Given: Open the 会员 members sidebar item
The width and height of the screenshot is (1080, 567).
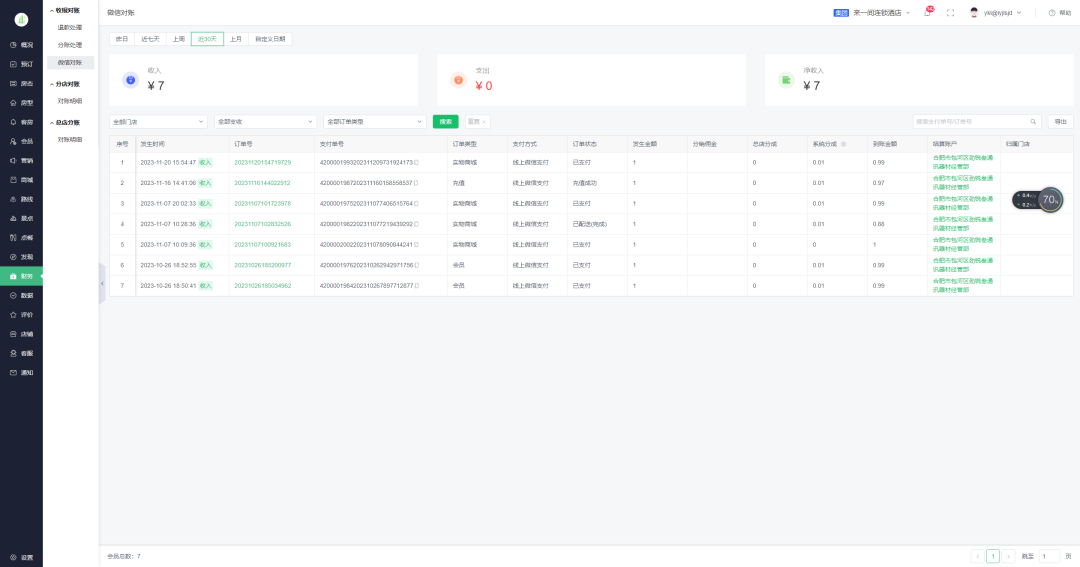Looking at the screenshot, I should (21, 141).
